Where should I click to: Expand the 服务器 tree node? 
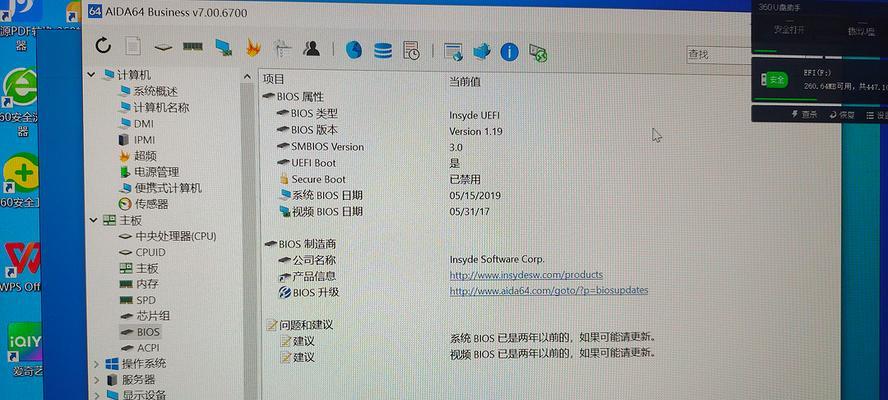(96, 380)
